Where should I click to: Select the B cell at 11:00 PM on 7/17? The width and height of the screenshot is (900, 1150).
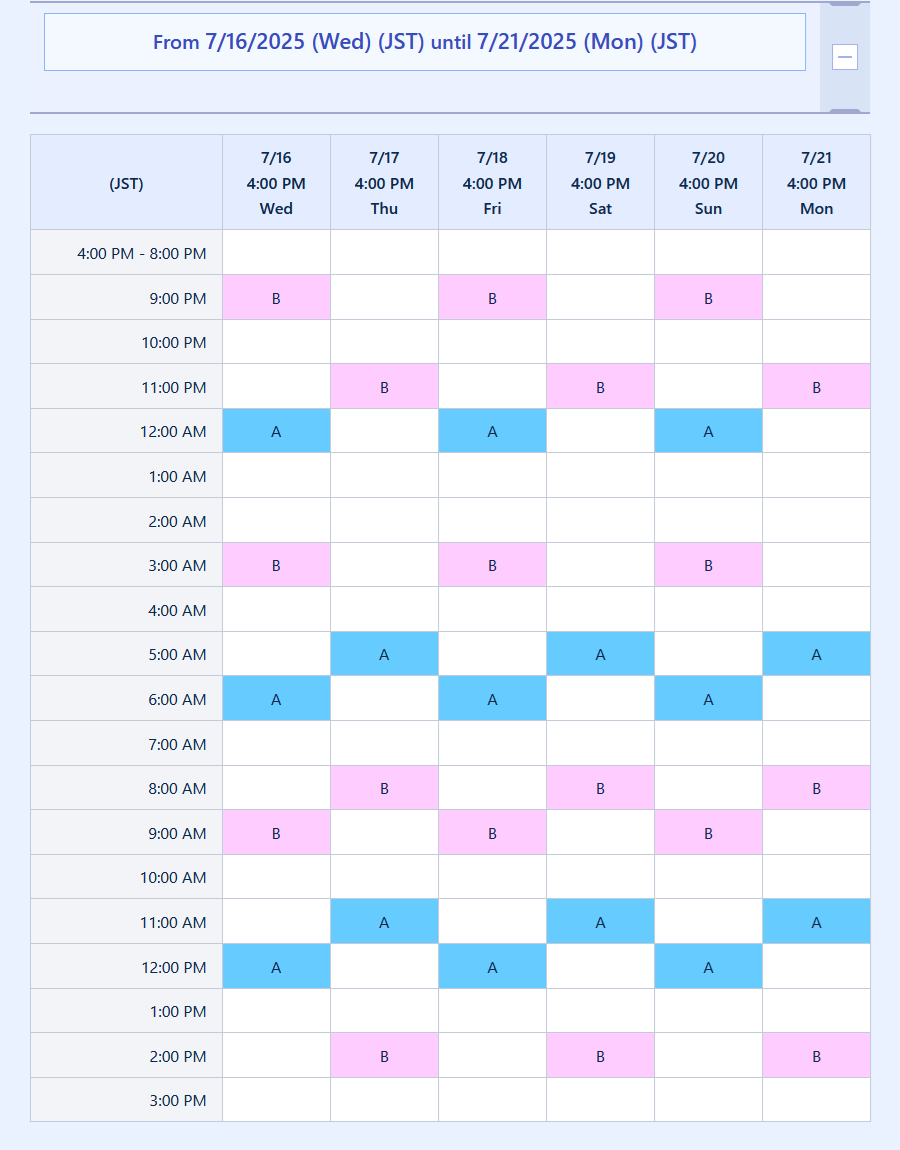pos(384,387)
